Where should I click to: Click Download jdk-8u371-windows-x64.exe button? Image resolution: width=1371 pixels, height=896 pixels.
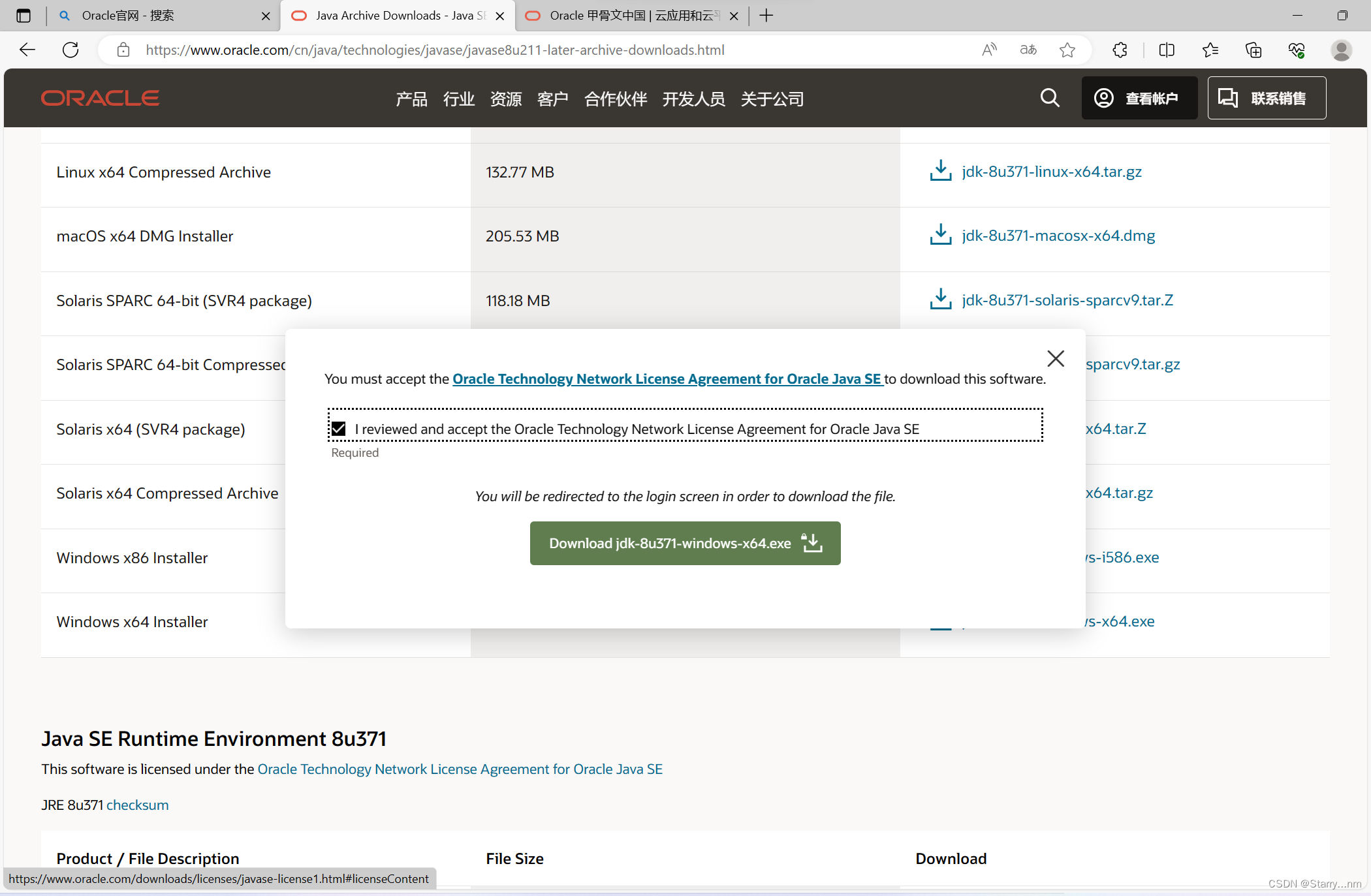(685, 543)
